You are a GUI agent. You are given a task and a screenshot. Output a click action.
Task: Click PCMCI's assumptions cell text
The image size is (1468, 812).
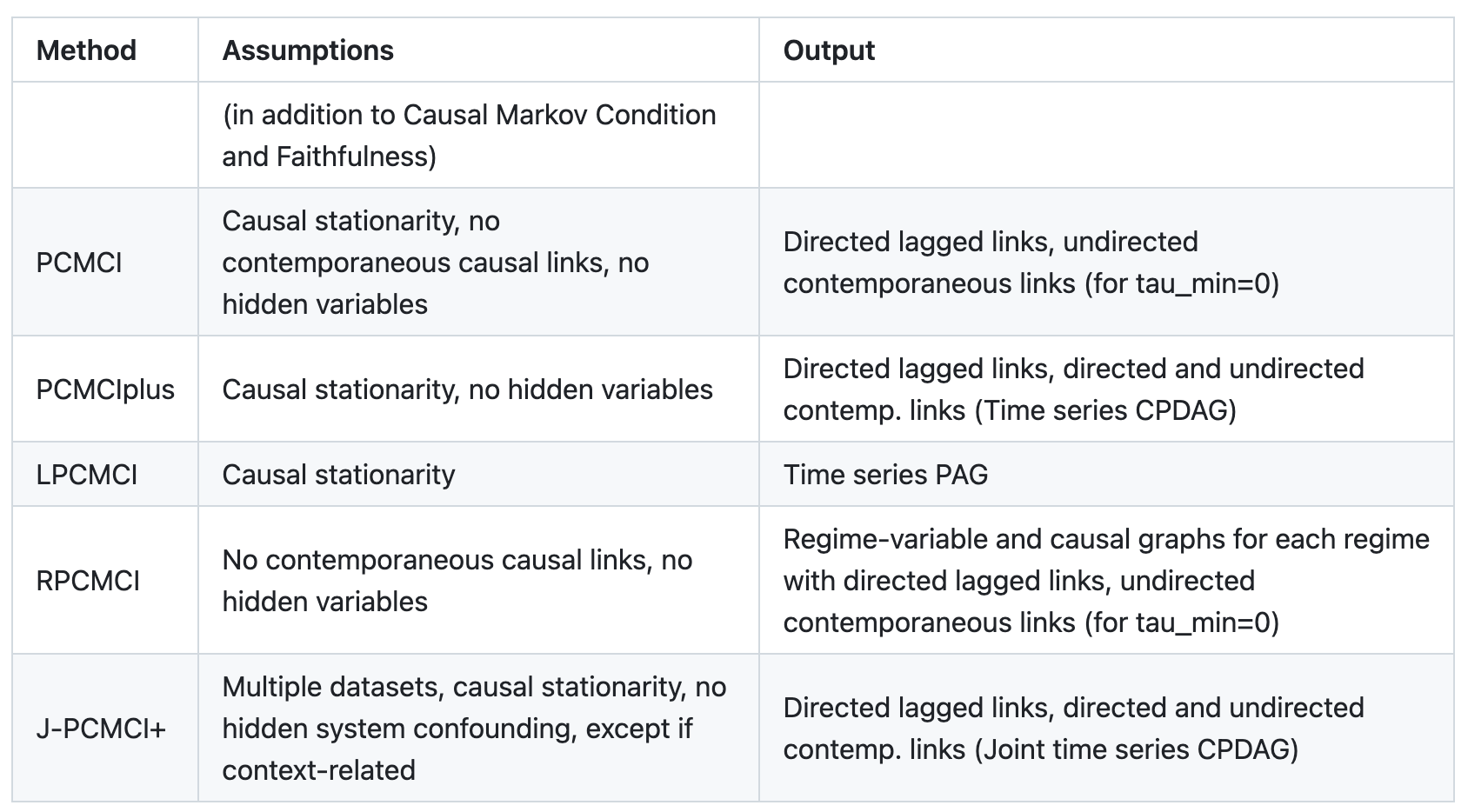point(435,263)
